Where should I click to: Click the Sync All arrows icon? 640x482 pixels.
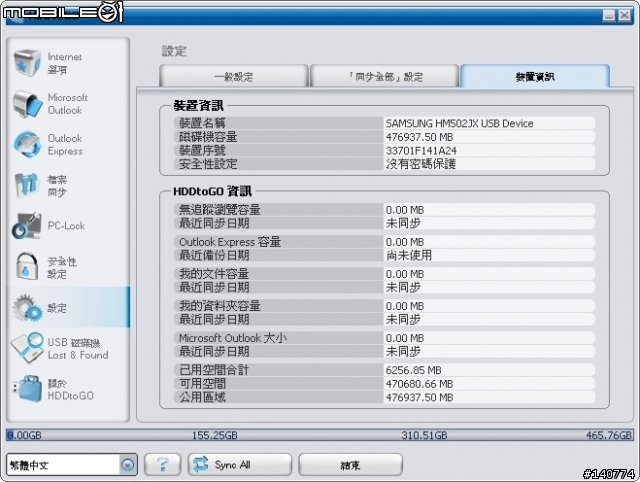pyautogui.click(x=200, y=464)
